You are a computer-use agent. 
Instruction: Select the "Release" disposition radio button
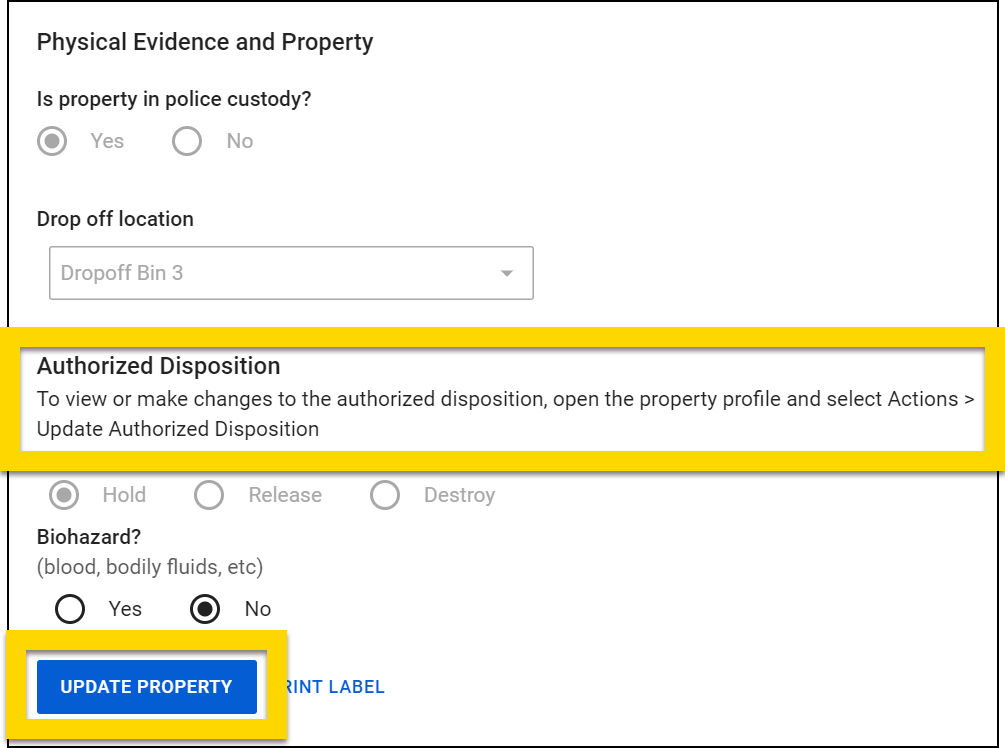point(209,495)
